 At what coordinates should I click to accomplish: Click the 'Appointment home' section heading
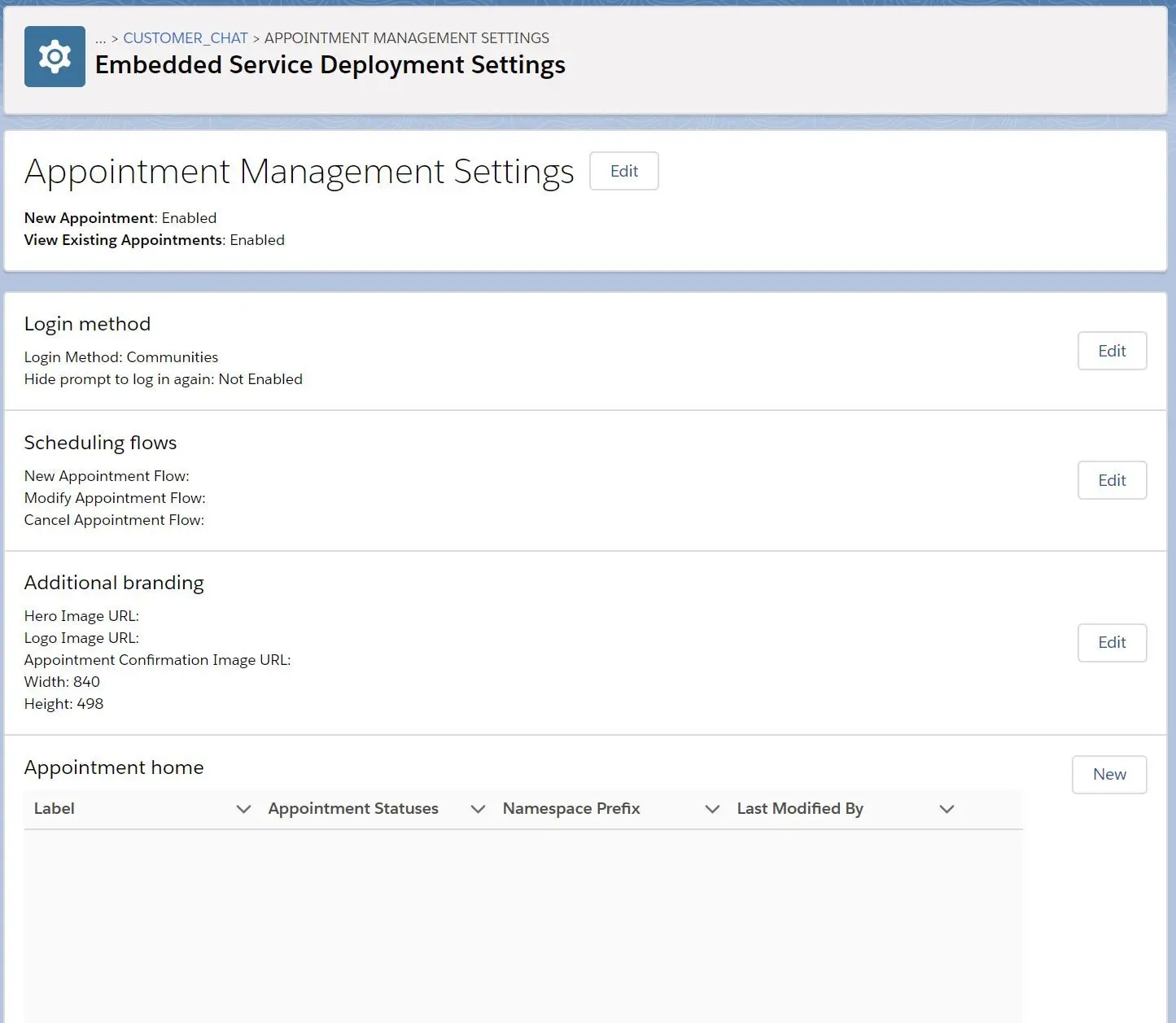coord(114,767)
